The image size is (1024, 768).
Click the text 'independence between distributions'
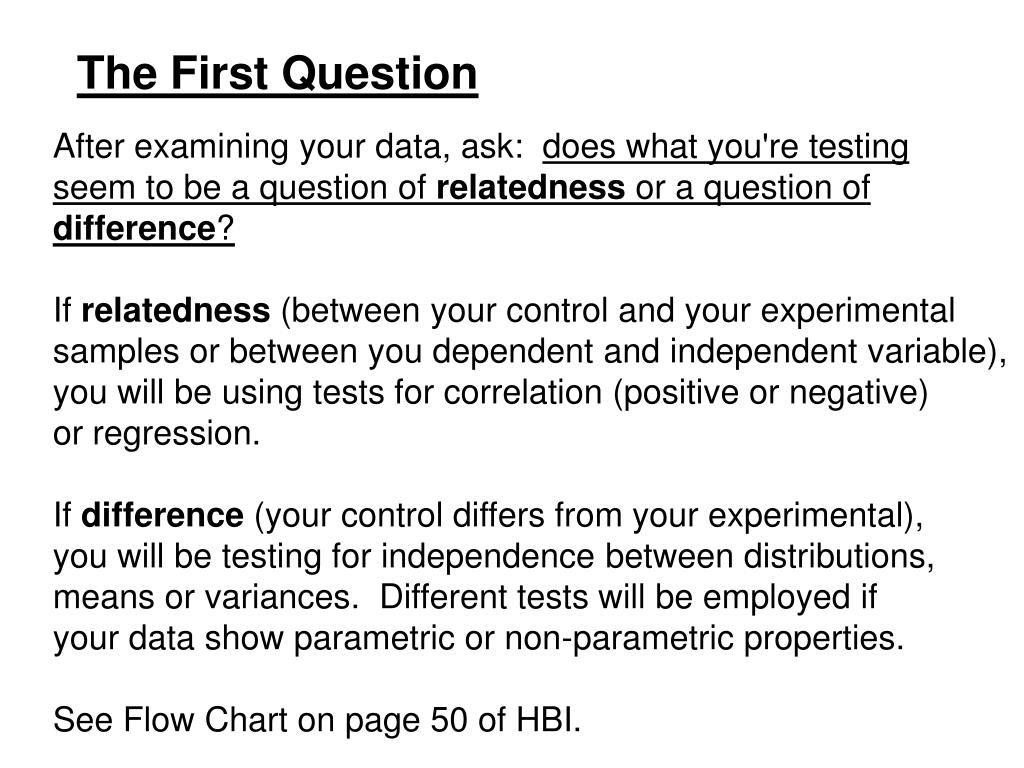coord(654,556)
